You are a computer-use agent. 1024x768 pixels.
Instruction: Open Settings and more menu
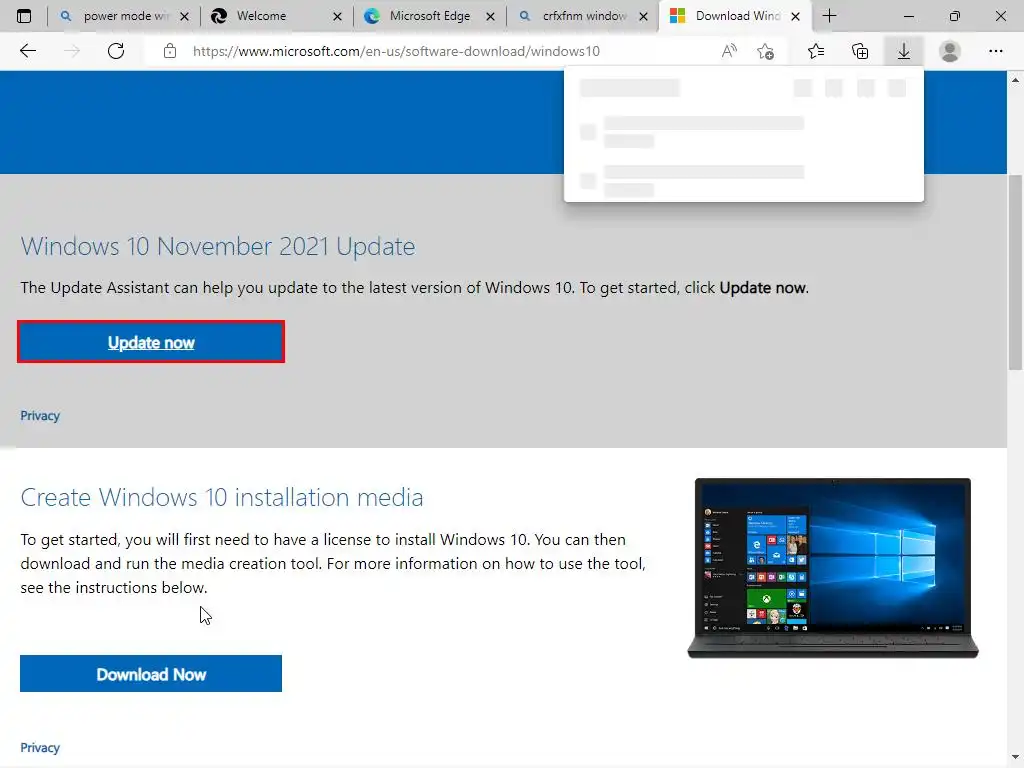click(995, 51)
